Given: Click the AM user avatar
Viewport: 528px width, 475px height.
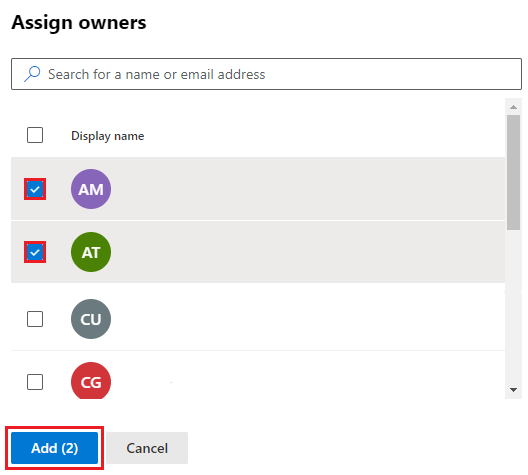Looking at the screenshot, I should tap(91, 189).
